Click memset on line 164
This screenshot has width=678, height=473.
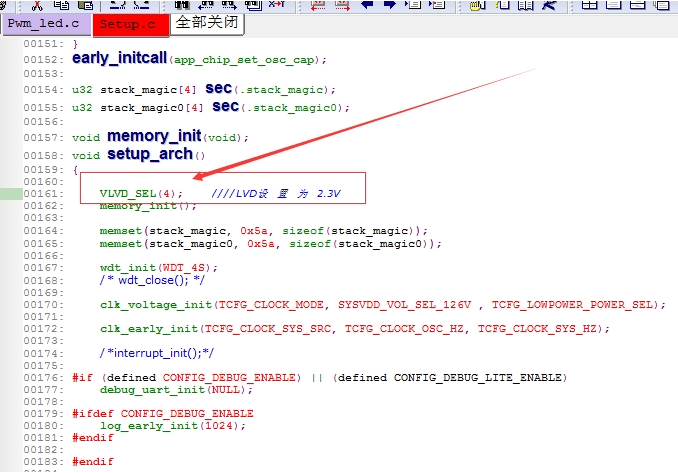tap(121, 230)
